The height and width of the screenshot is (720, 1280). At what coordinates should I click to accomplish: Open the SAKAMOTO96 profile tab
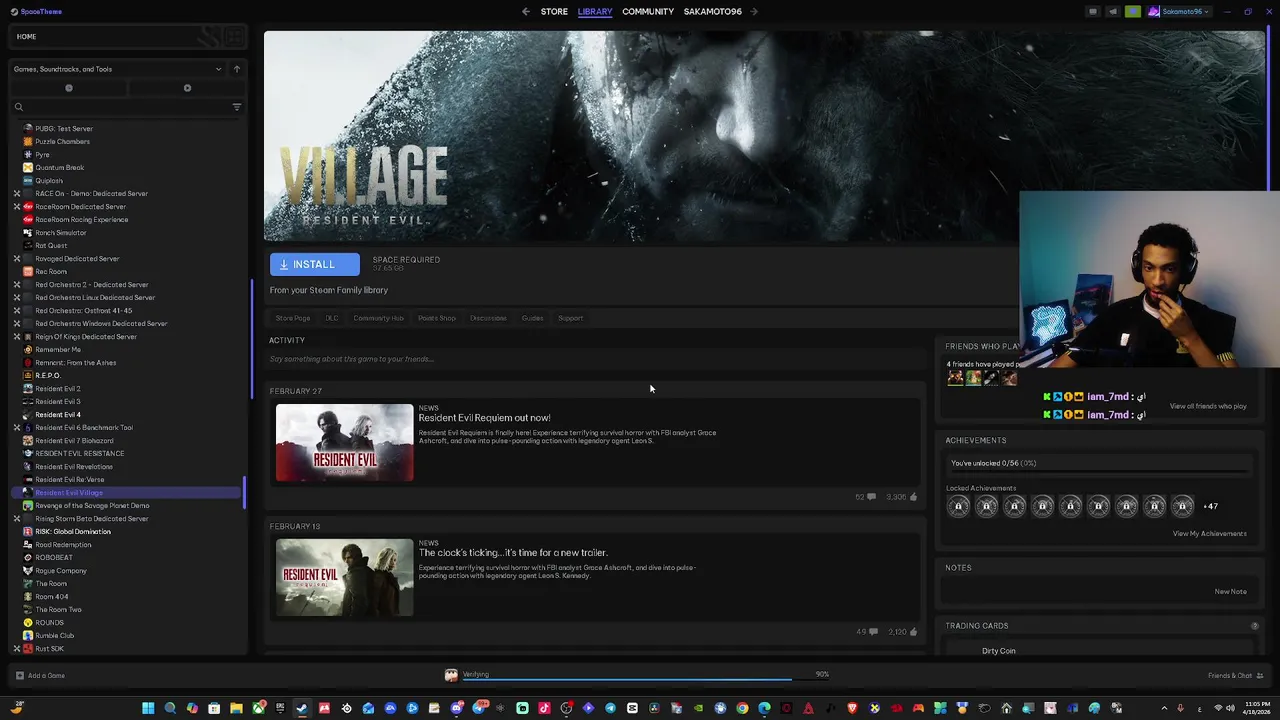pos(713,12)
